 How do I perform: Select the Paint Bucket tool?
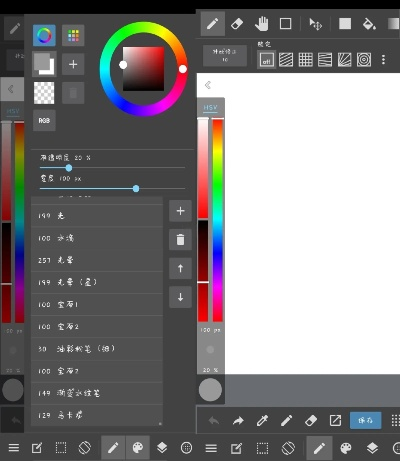369,24
